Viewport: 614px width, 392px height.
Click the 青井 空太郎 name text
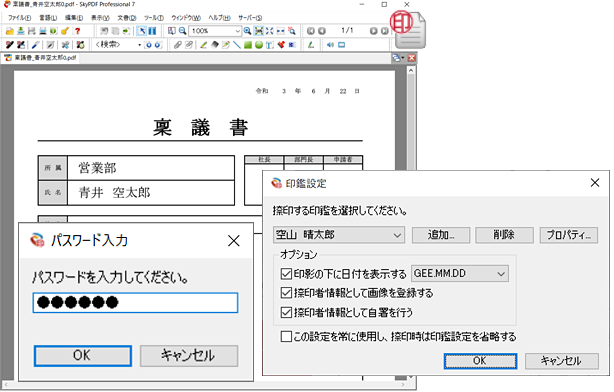click(x=114, y=192)
